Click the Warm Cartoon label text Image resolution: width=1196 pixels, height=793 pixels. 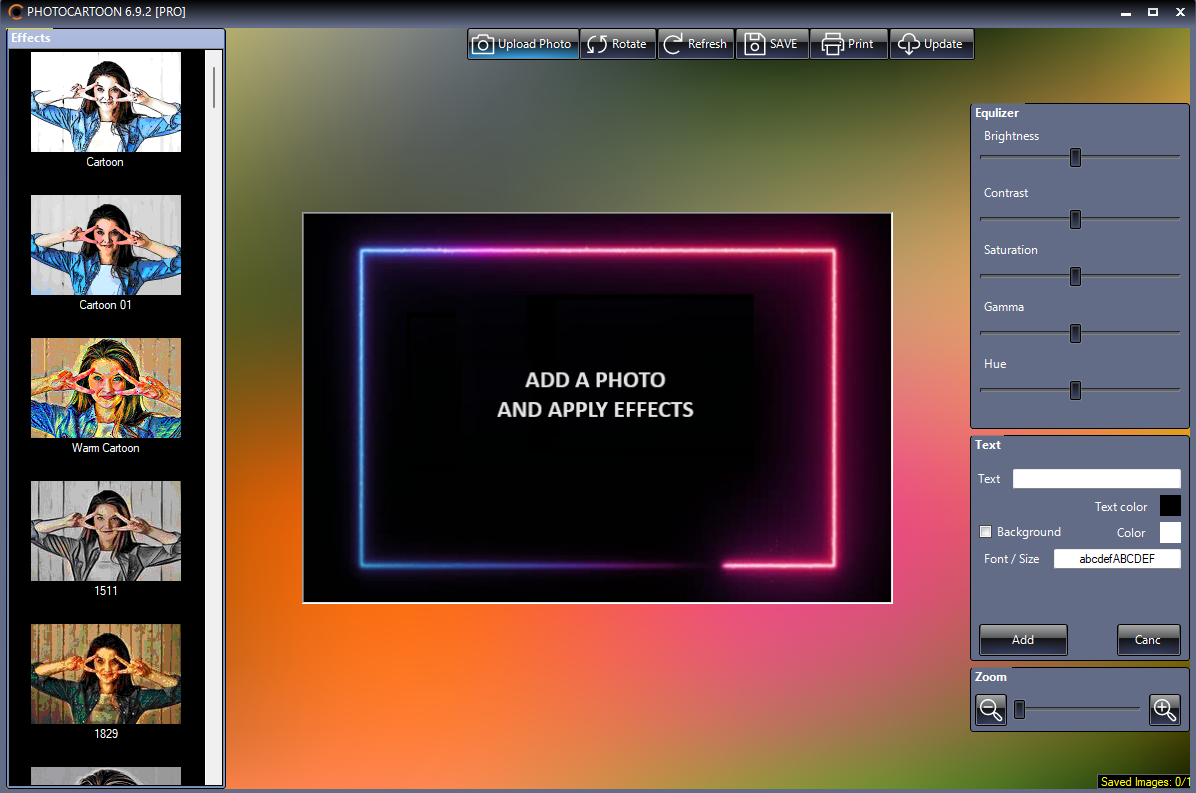click(105, 448)
